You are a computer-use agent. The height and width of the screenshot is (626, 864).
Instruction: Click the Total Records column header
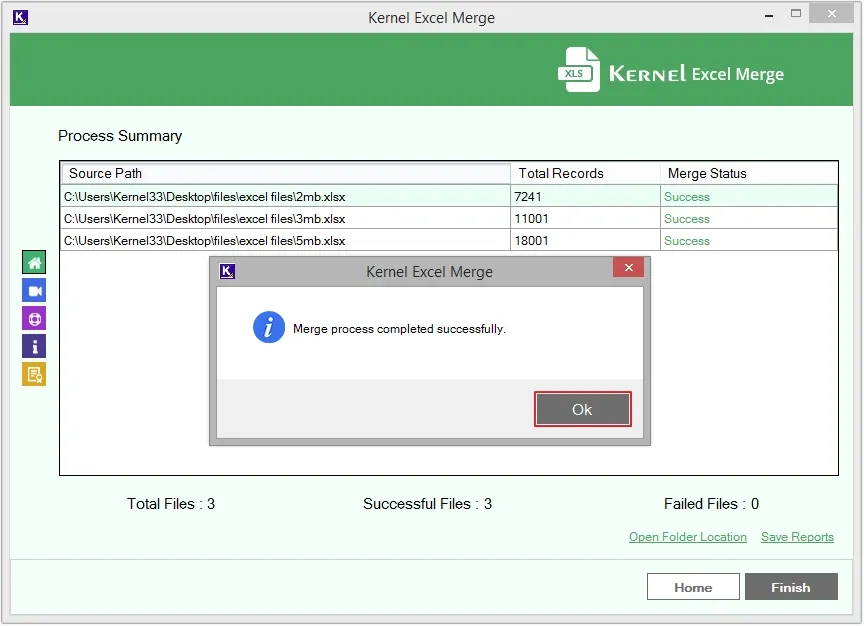pyautogui.click(x=585, y=173)
